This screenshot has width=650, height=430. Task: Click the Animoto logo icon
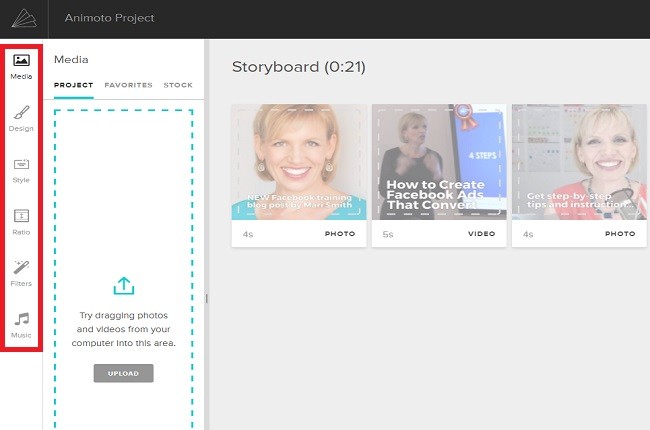[21, 19]
